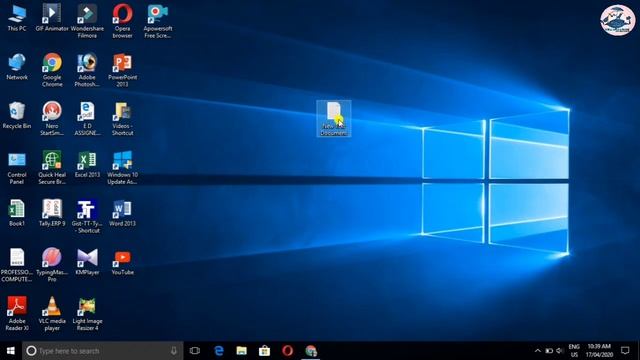Launch Opera from the taskbar
Screen dimensions: 640x360
tap(287, 351)
